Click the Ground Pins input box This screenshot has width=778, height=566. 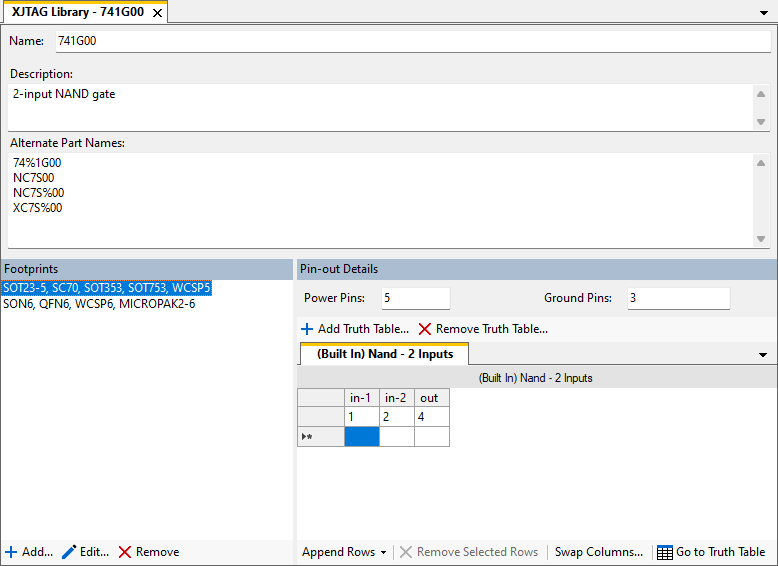click(x=678, y=298)
